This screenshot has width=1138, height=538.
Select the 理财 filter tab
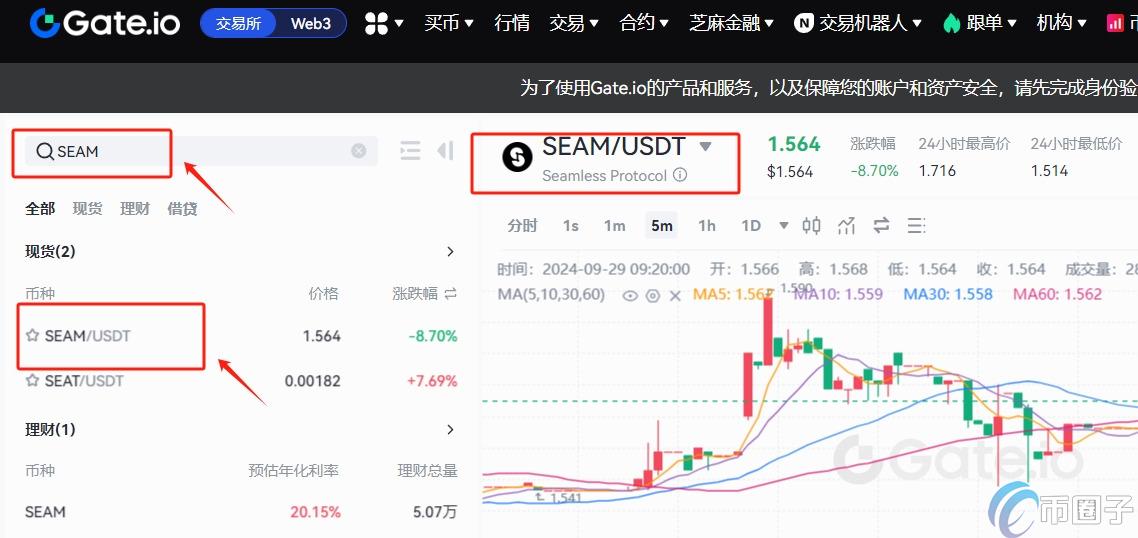pyautogui.click(x=135, y=209)
